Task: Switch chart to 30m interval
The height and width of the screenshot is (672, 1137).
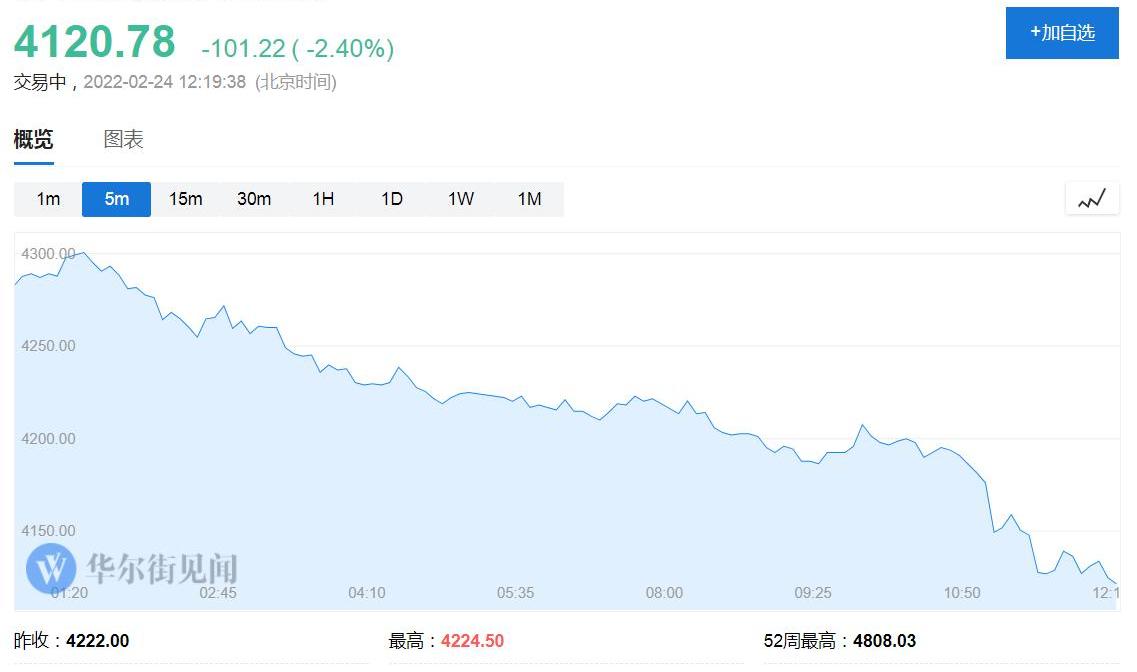Action: (x=254, y=199)
